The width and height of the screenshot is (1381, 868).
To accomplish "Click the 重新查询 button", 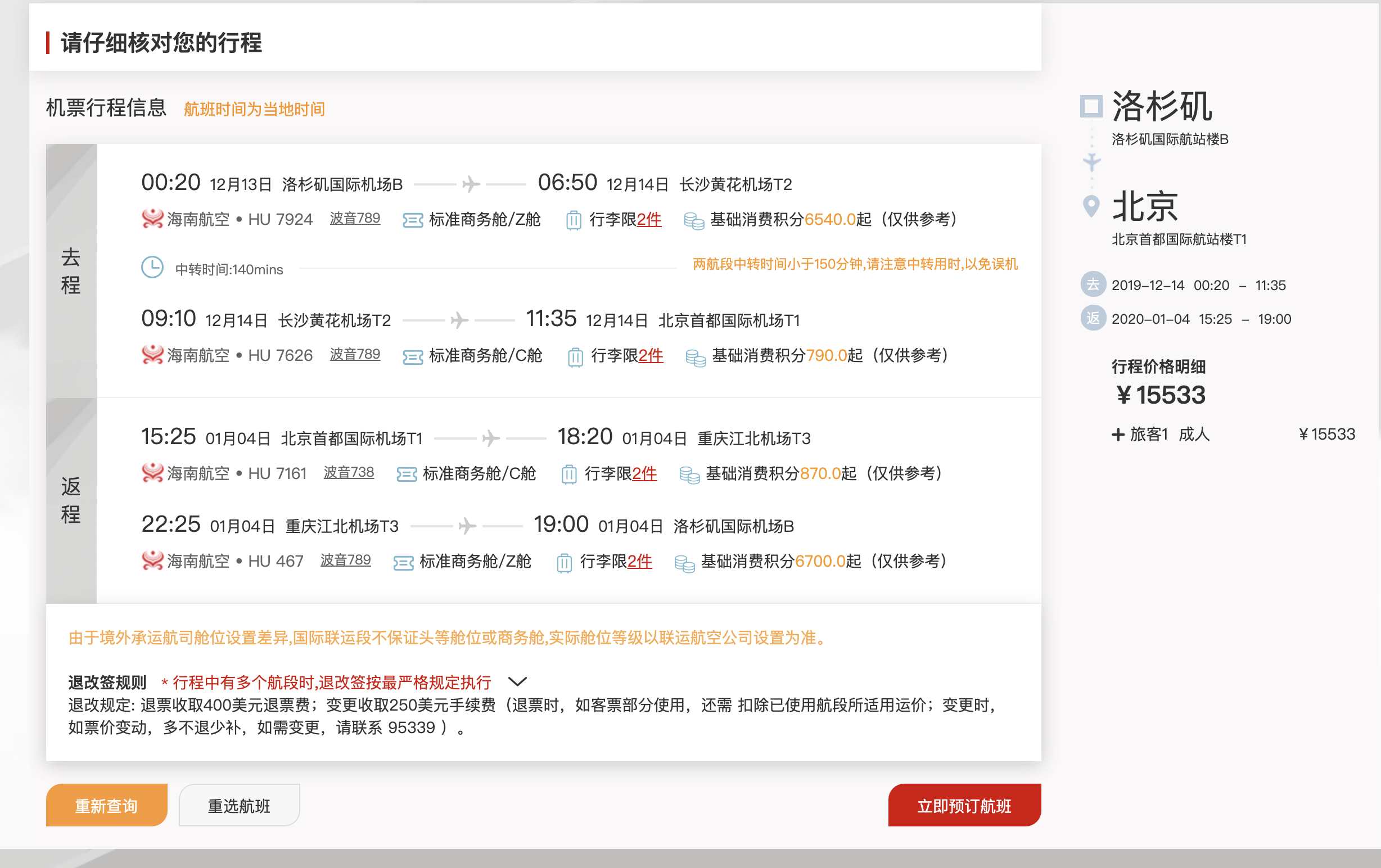I will [107, 805].
